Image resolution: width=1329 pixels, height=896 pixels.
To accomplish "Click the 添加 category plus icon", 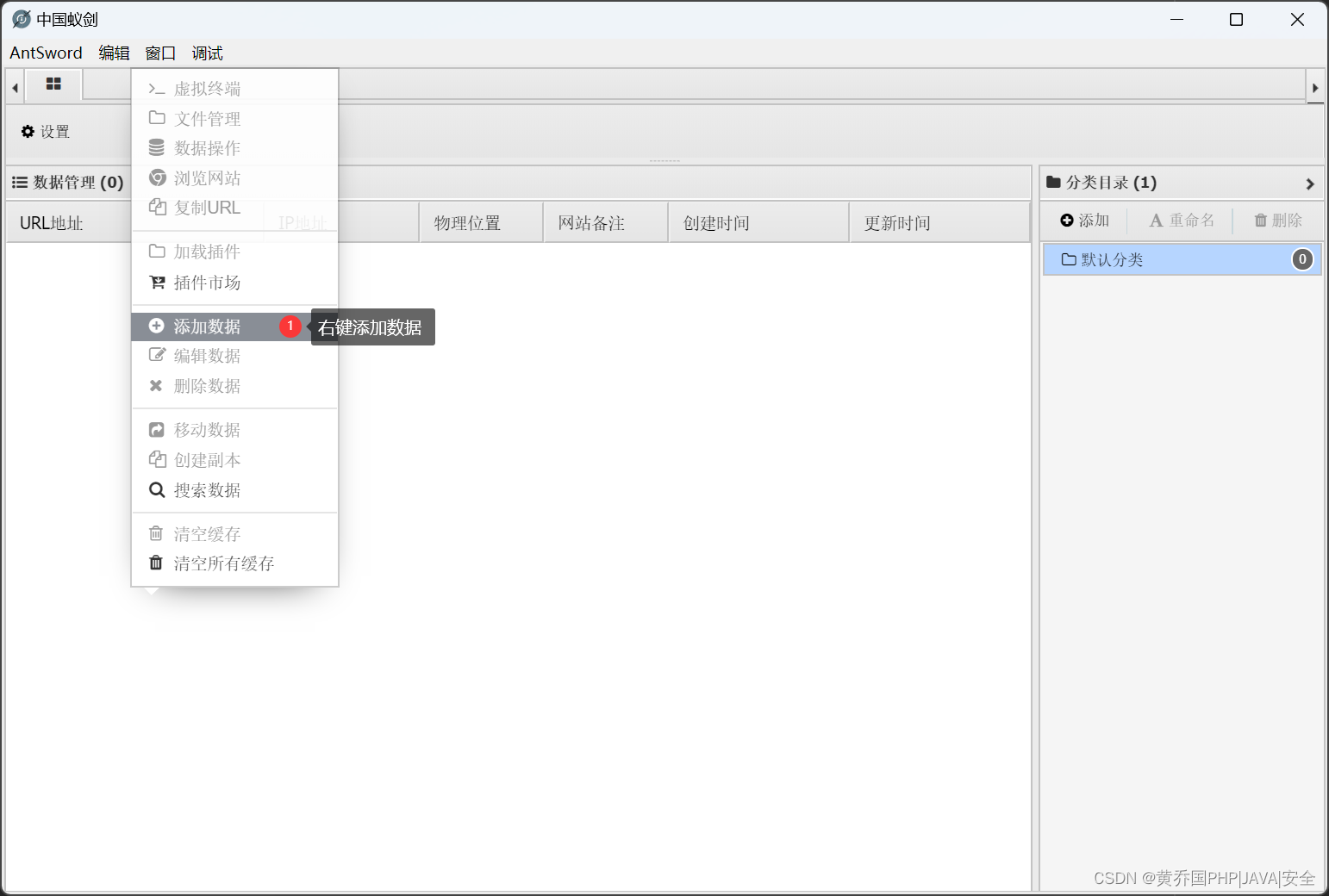I will tap(1067, 221).
